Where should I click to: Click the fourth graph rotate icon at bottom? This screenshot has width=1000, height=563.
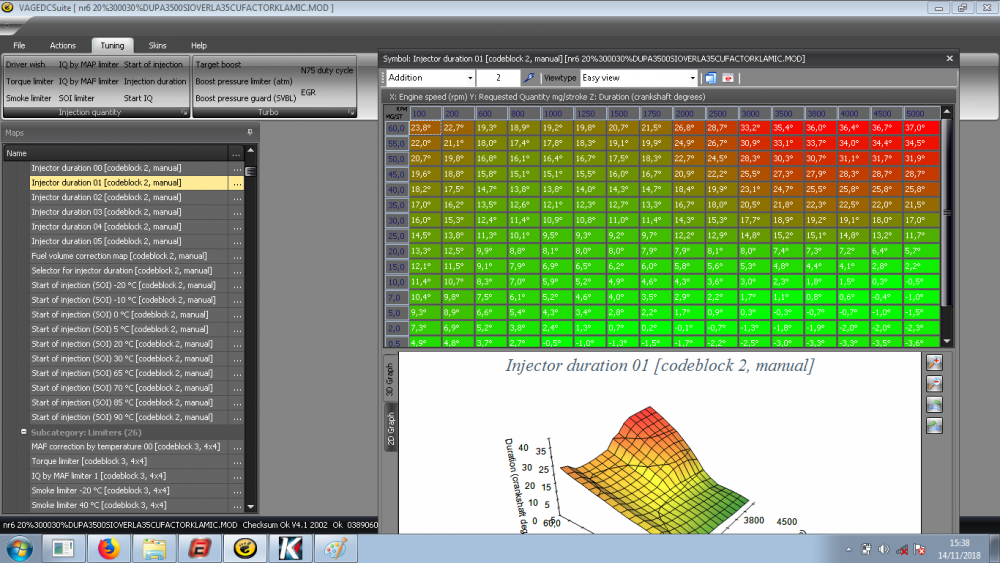934,426
